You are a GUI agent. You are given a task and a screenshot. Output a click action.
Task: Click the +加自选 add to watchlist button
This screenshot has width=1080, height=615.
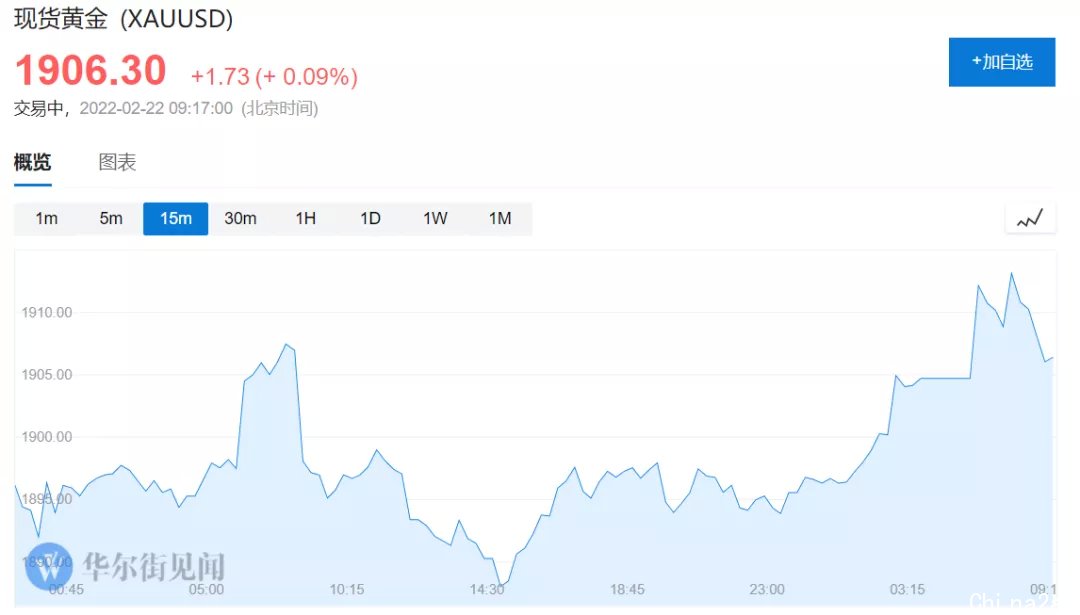tap(1001, 62)
